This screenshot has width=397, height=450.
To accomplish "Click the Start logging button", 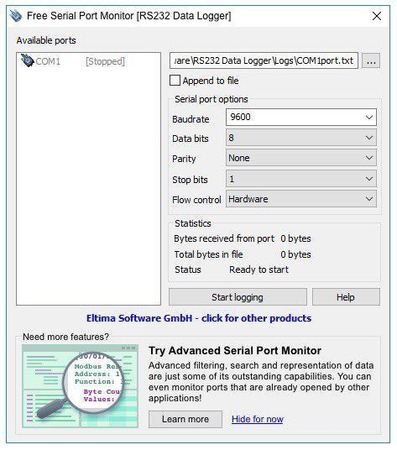I will (x=238, y=297).
